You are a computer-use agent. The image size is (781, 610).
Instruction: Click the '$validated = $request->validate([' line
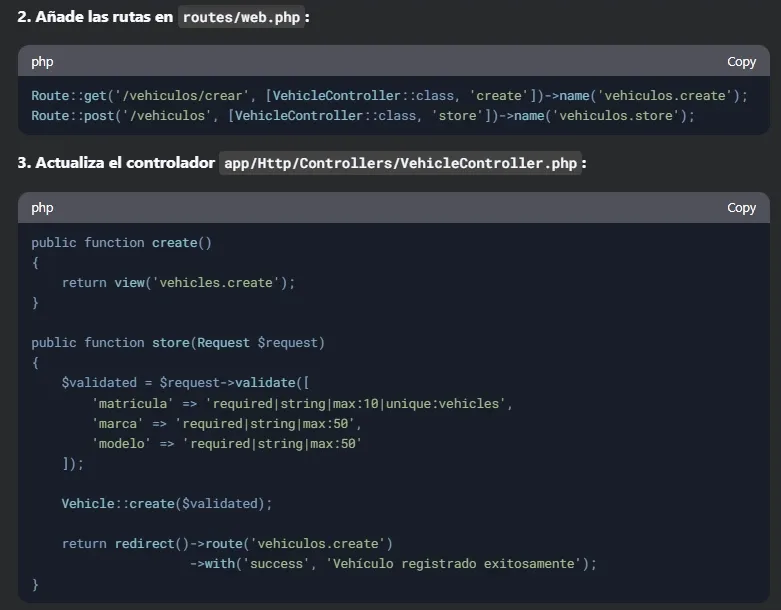(x=185, y=383)
